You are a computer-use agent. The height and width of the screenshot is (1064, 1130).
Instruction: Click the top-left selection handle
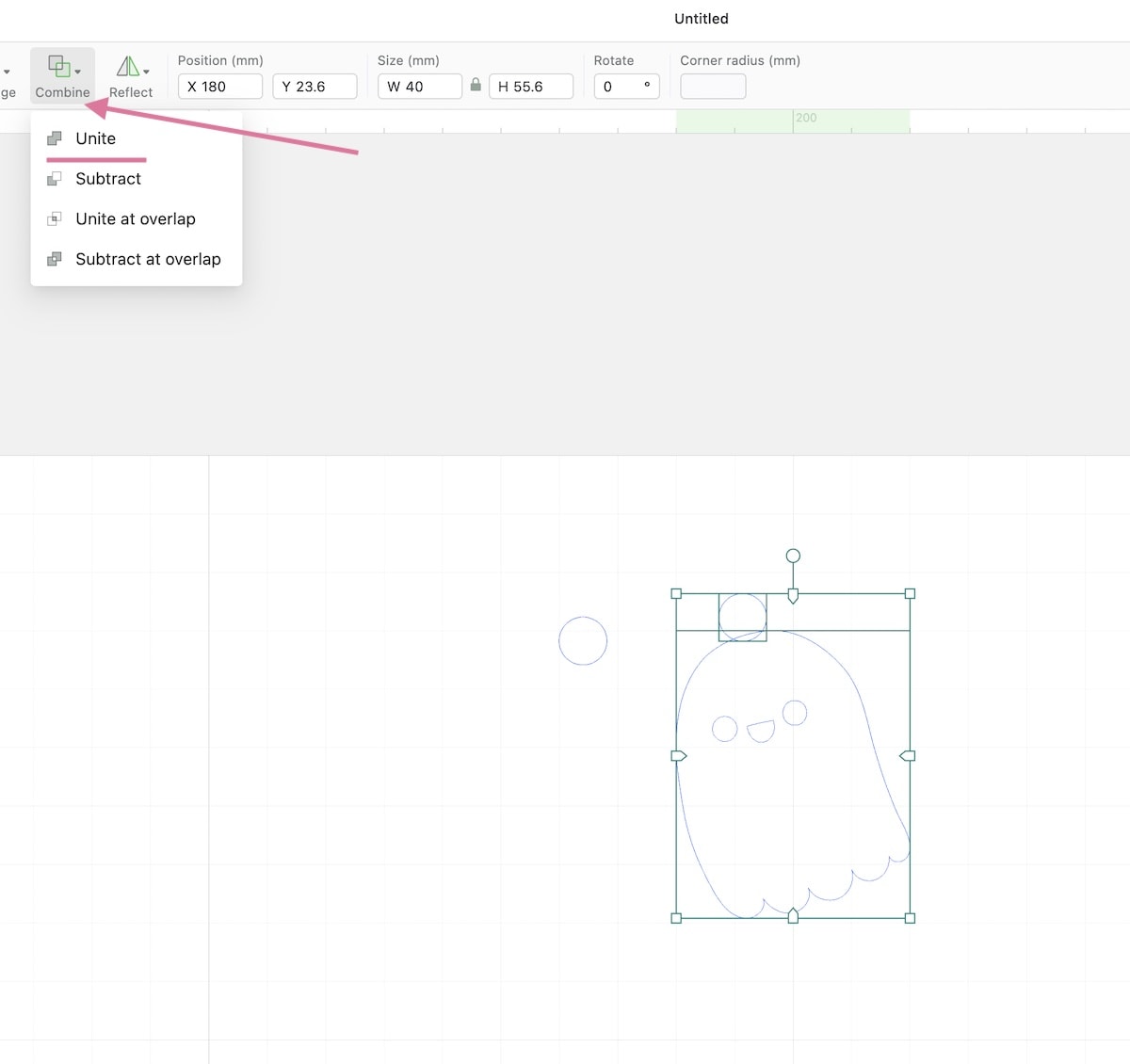click(x=676, y=593)
